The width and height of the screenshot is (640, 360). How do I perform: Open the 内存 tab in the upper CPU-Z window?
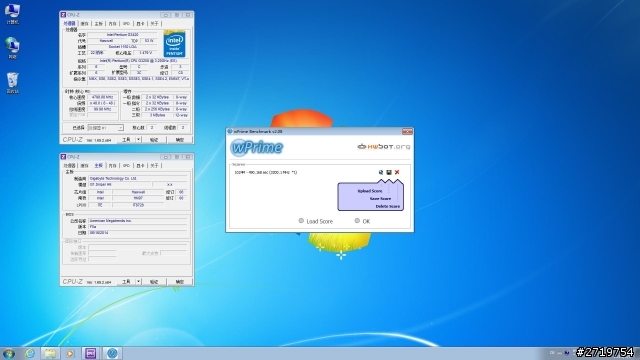pos(113,24)
